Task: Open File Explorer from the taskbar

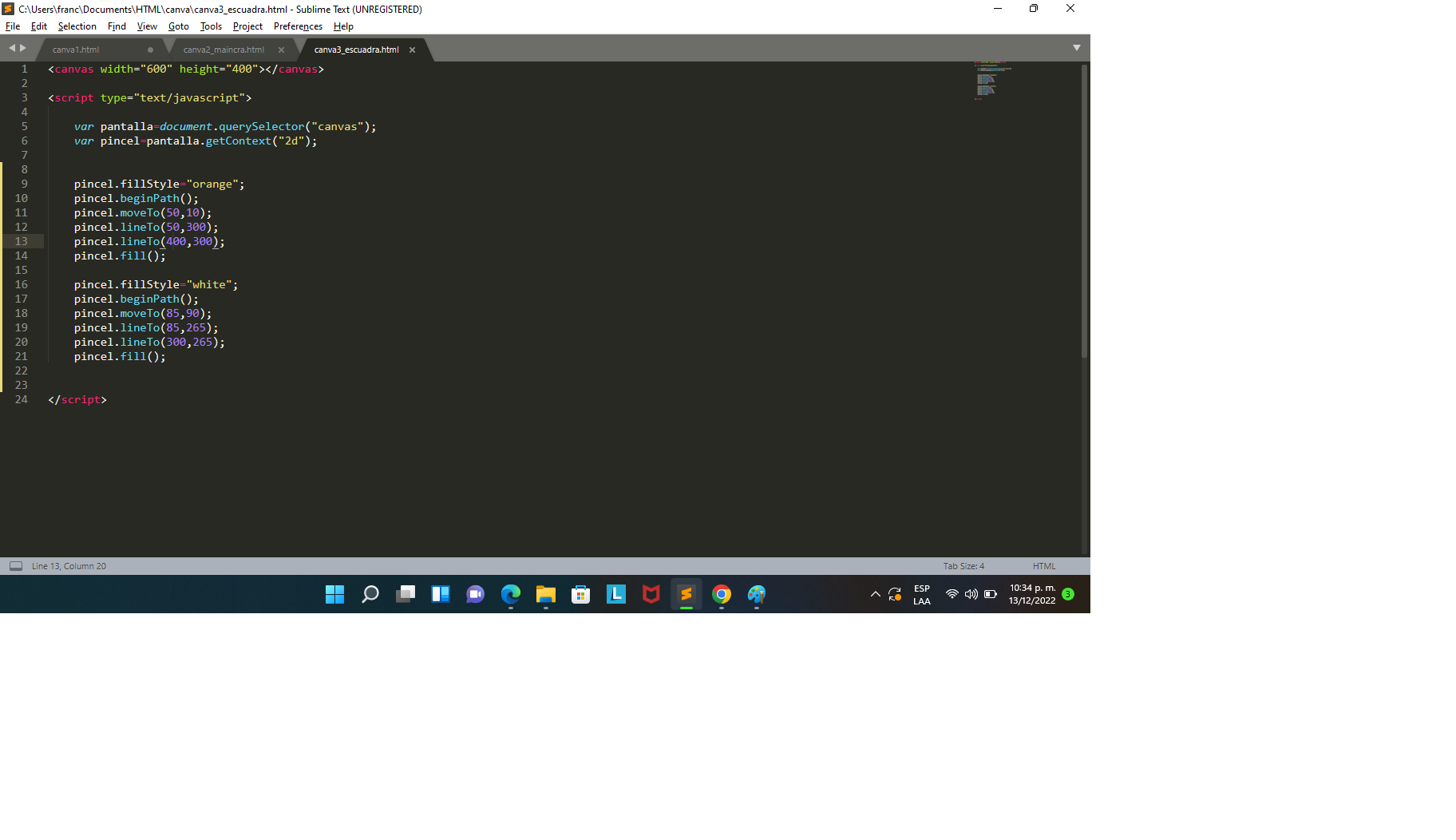Action: (546, 594)
